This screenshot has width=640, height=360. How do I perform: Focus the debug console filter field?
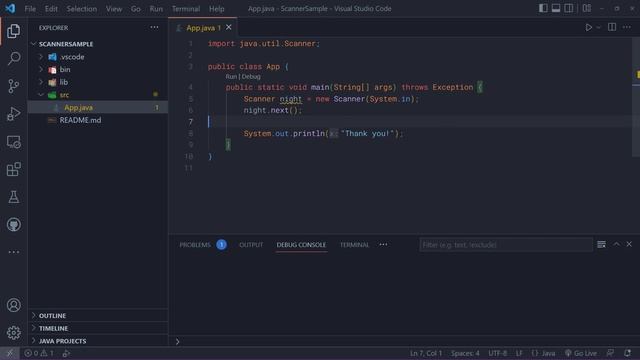[506, 244]
